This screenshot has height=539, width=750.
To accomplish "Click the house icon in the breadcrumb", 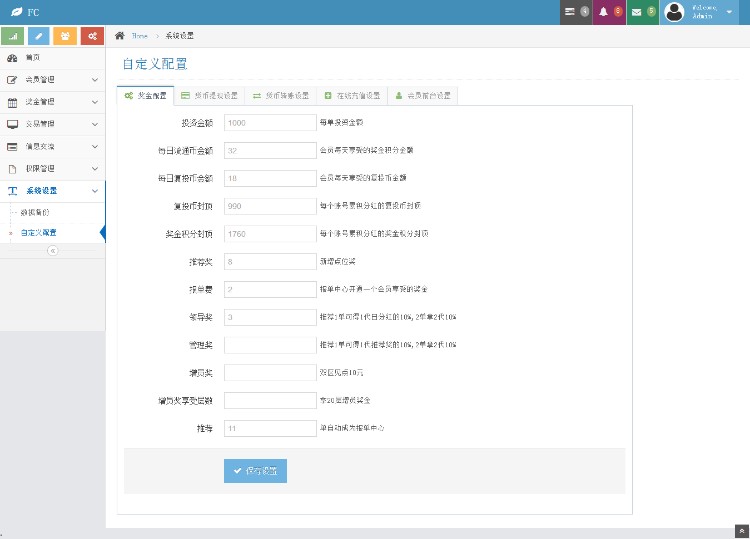I will point(120,36).
